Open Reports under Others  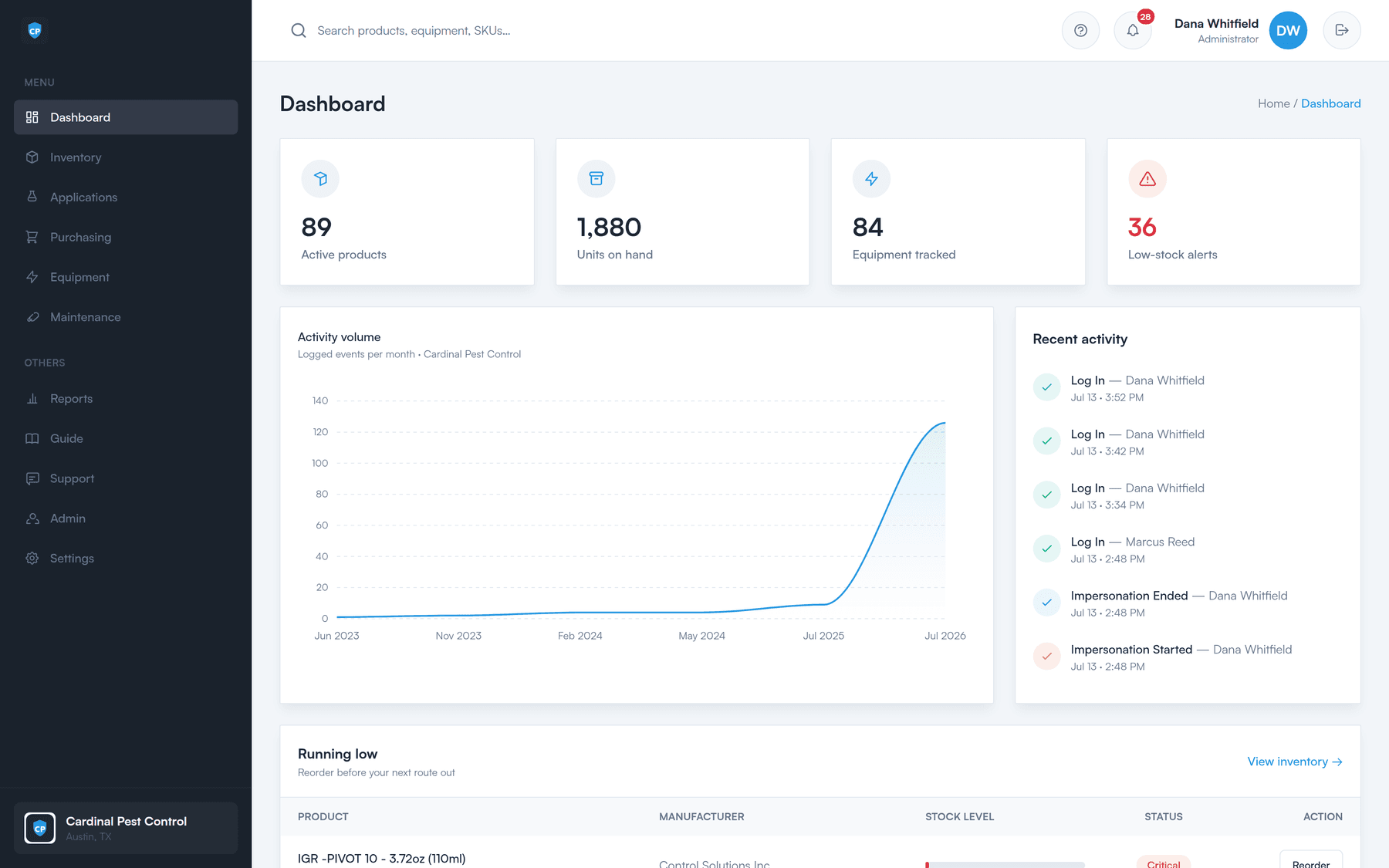tap(126, 398)
